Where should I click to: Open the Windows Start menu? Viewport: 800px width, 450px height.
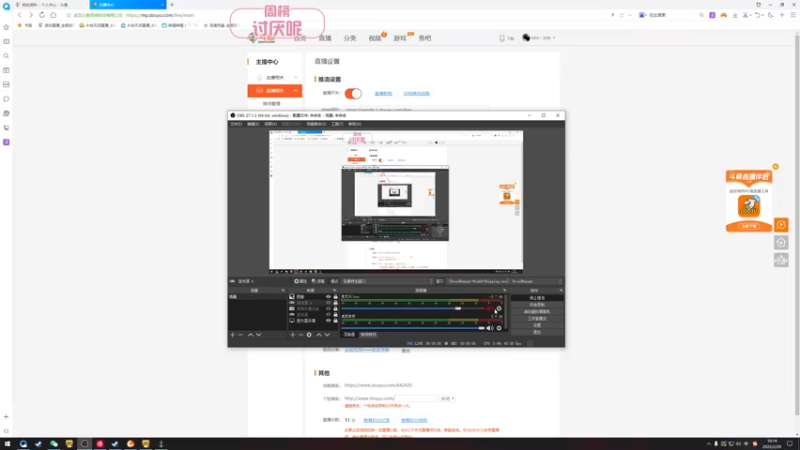7,444
